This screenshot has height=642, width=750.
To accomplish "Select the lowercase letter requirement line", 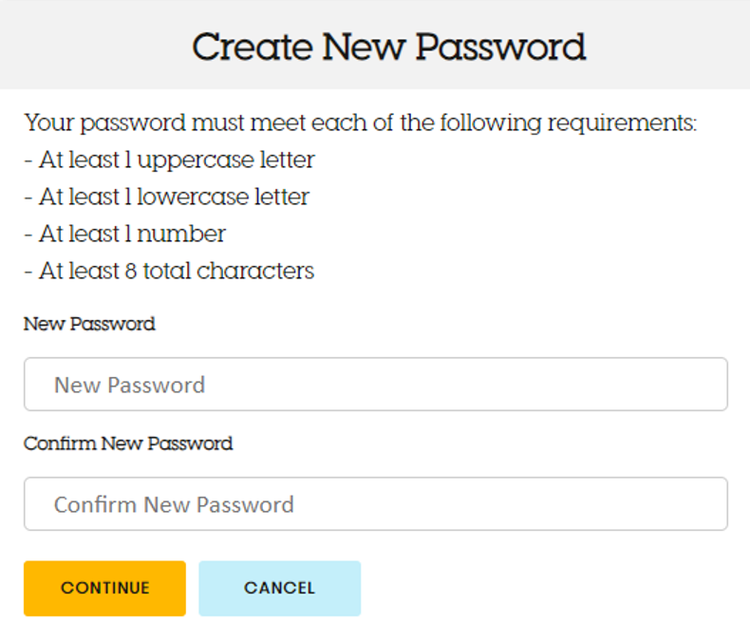I will (167, 197).
